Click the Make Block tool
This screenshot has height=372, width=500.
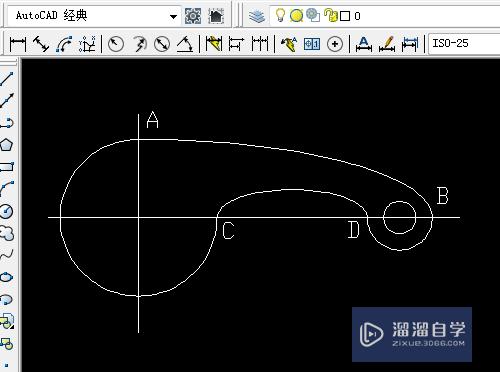(x=7, y=343)
